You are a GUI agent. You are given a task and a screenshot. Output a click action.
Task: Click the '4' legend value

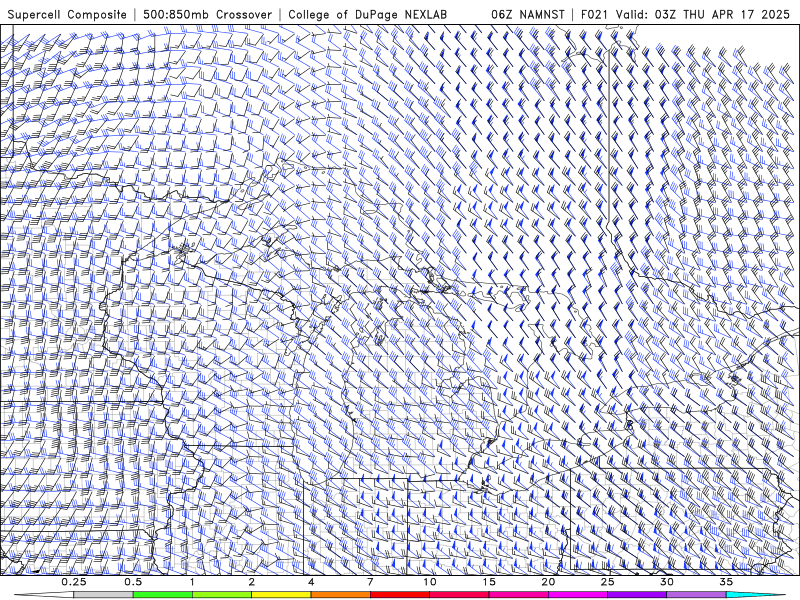click(x=311, y=582)
